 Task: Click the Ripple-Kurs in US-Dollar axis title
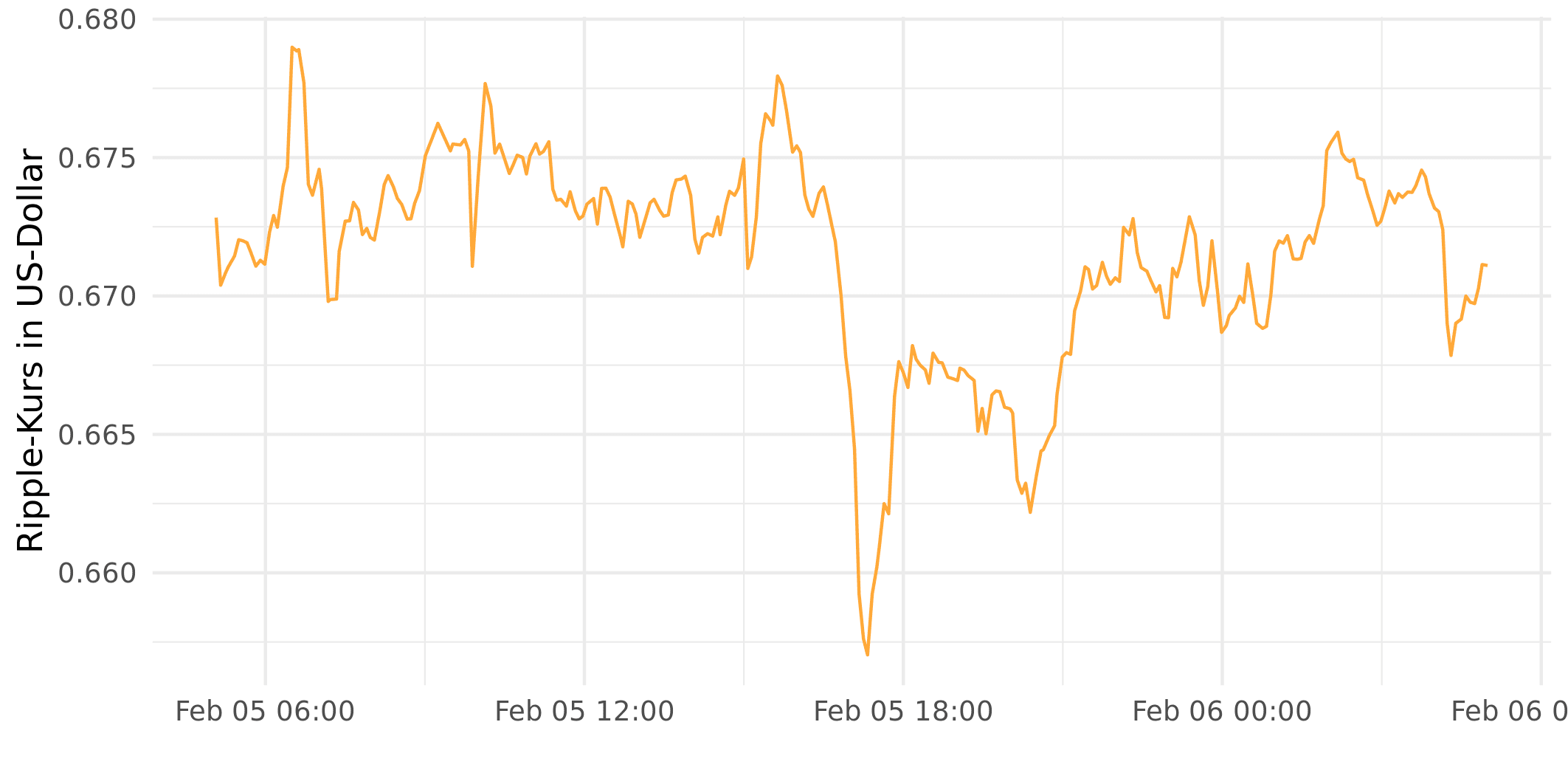pos(30,351)
